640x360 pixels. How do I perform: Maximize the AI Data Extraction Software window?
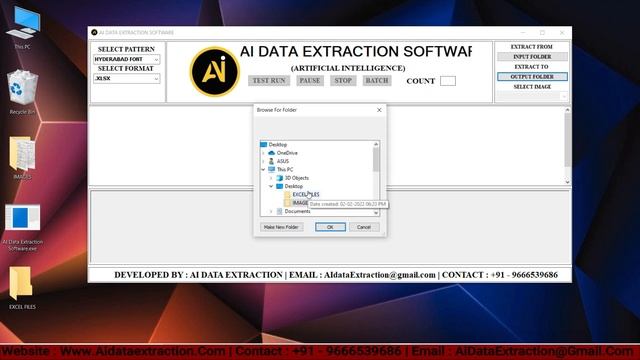coord(542,33)
